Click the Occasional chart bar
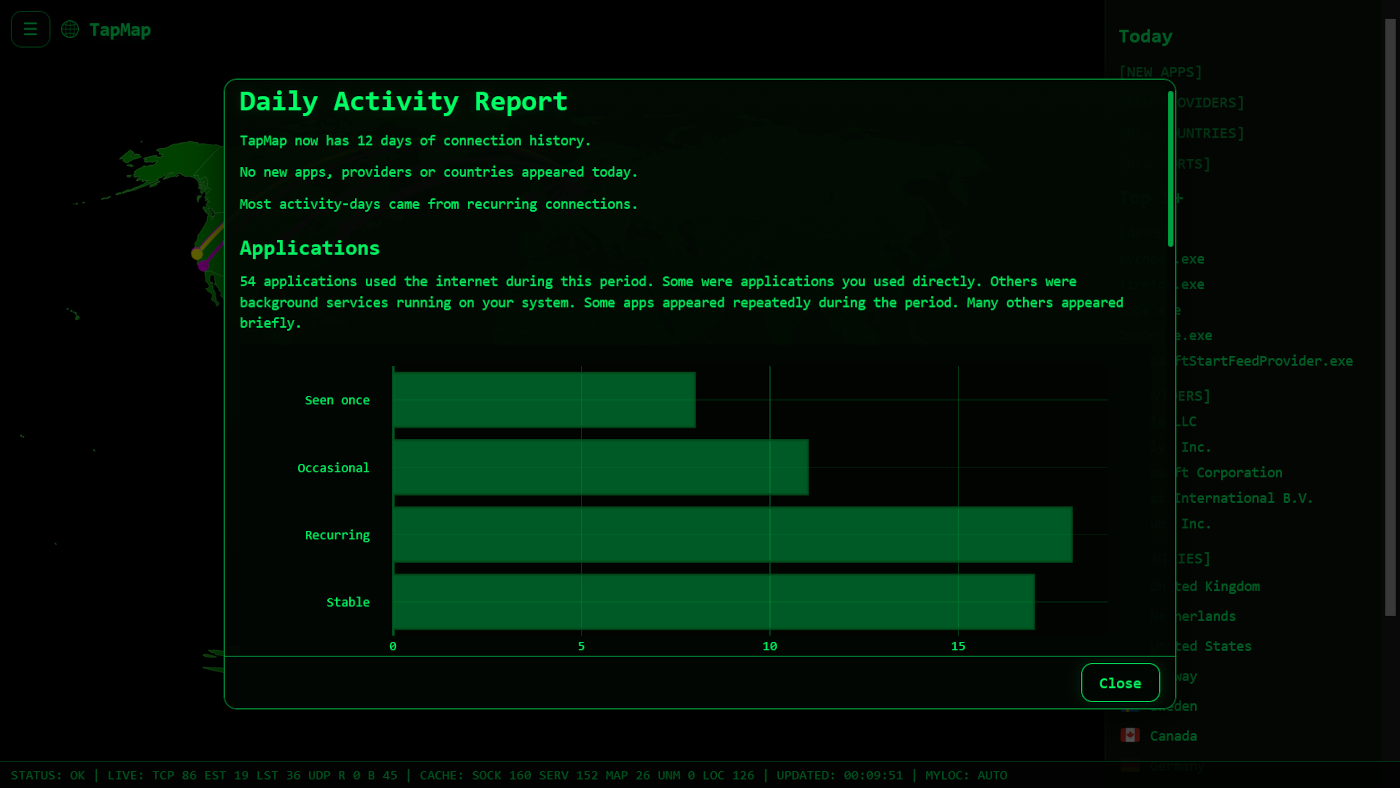The height and width of the screenshot is (788, 1400). pos(600,467)
